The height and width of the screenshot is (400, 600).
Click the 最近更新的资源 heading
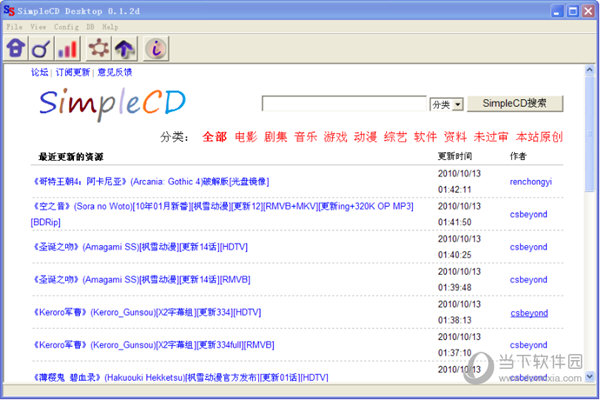pos(71,157)
